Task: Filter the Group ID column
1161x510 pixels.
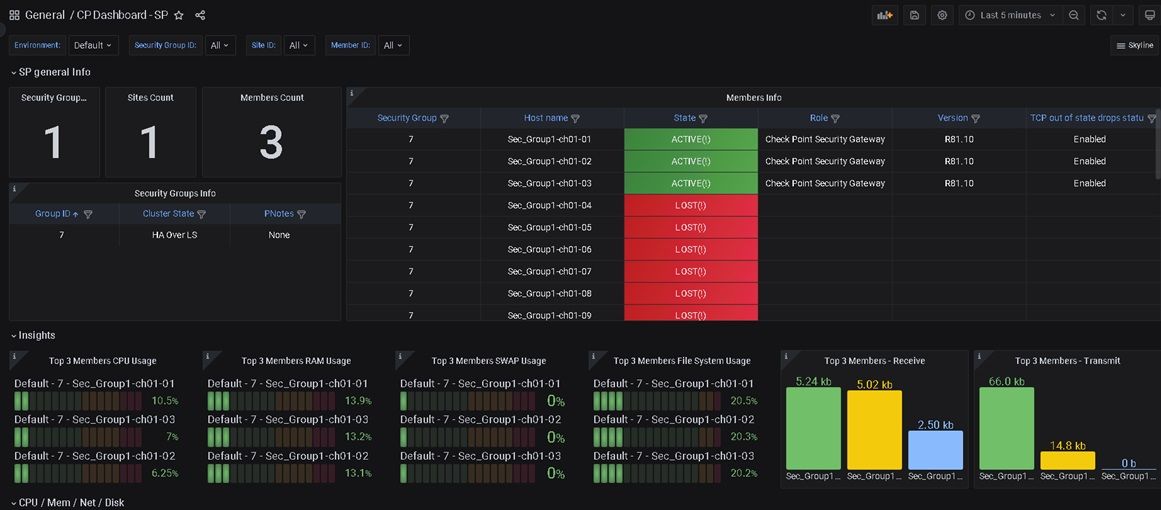Action: [x=87, y=214]
